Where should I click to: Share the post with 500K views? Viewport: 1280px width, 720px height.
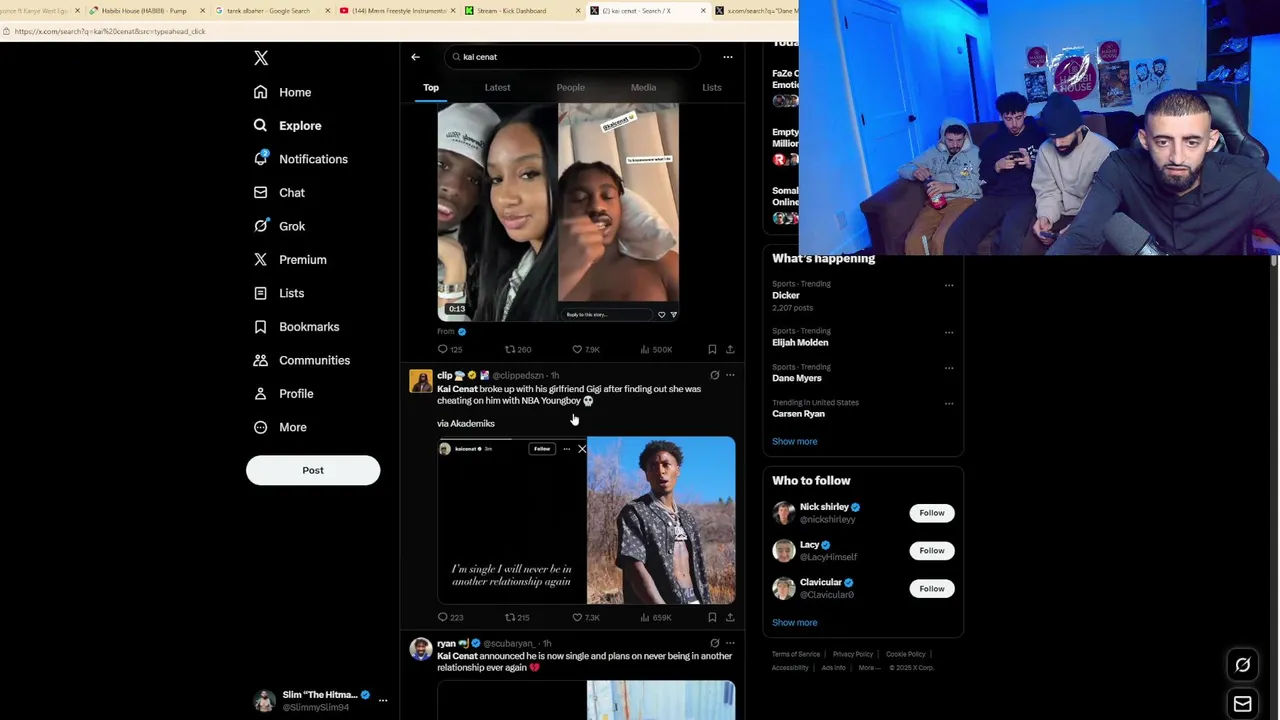730,349
